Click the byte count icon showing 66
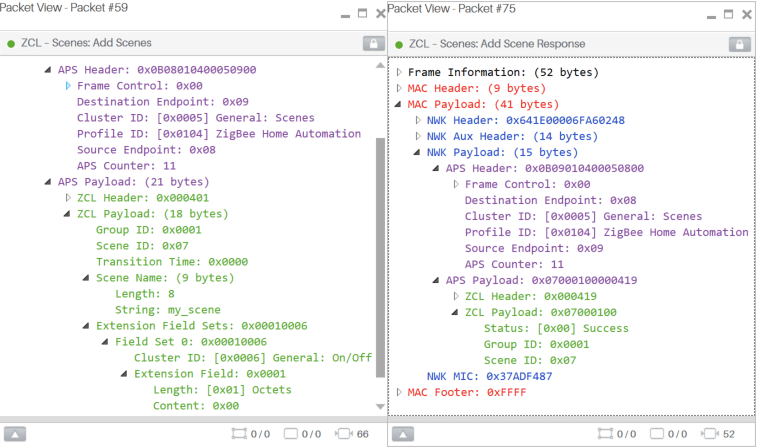The width and height of the screenshot is (757, 448). point(344,434)
